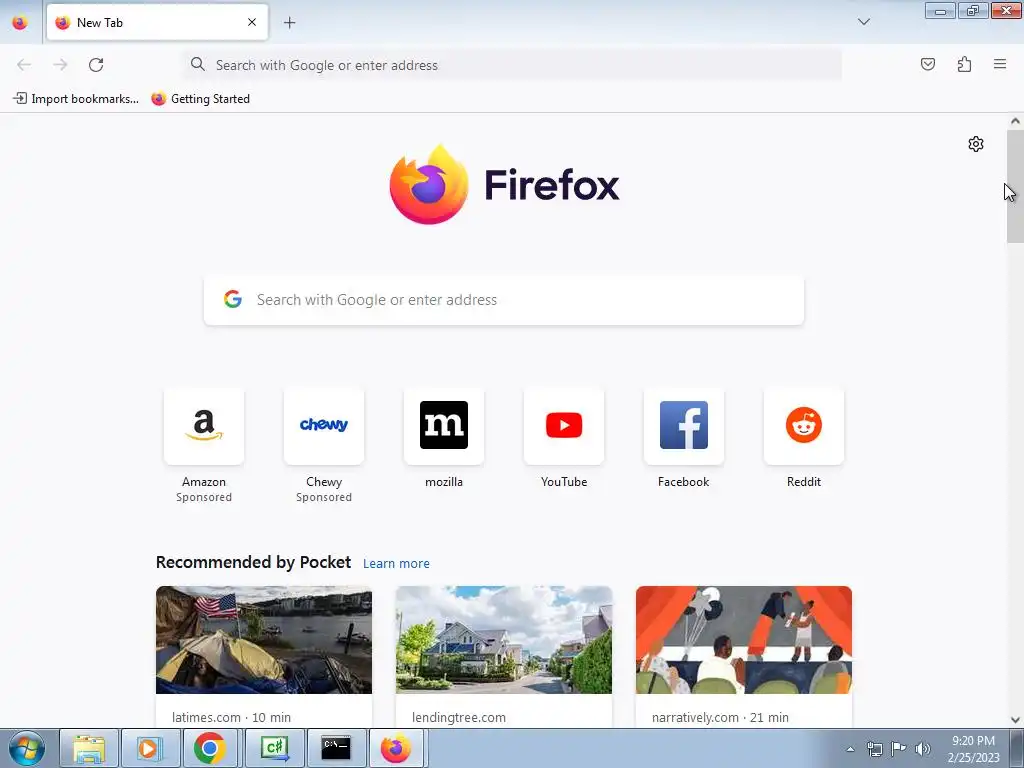Open the latimes.com story thumbnail
Viewport: 1024px width, 768px height.
264,640
